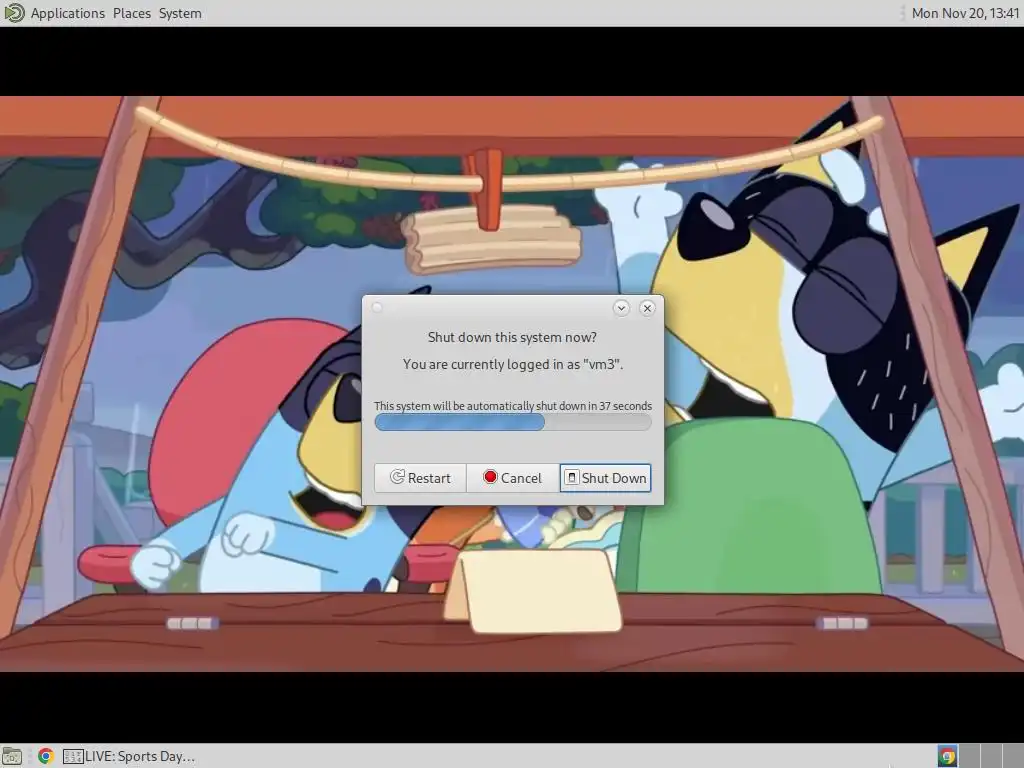
Task: Click the 'logged in as "vm3"' message
Action: pyautogui.click(x=513, y=364)
